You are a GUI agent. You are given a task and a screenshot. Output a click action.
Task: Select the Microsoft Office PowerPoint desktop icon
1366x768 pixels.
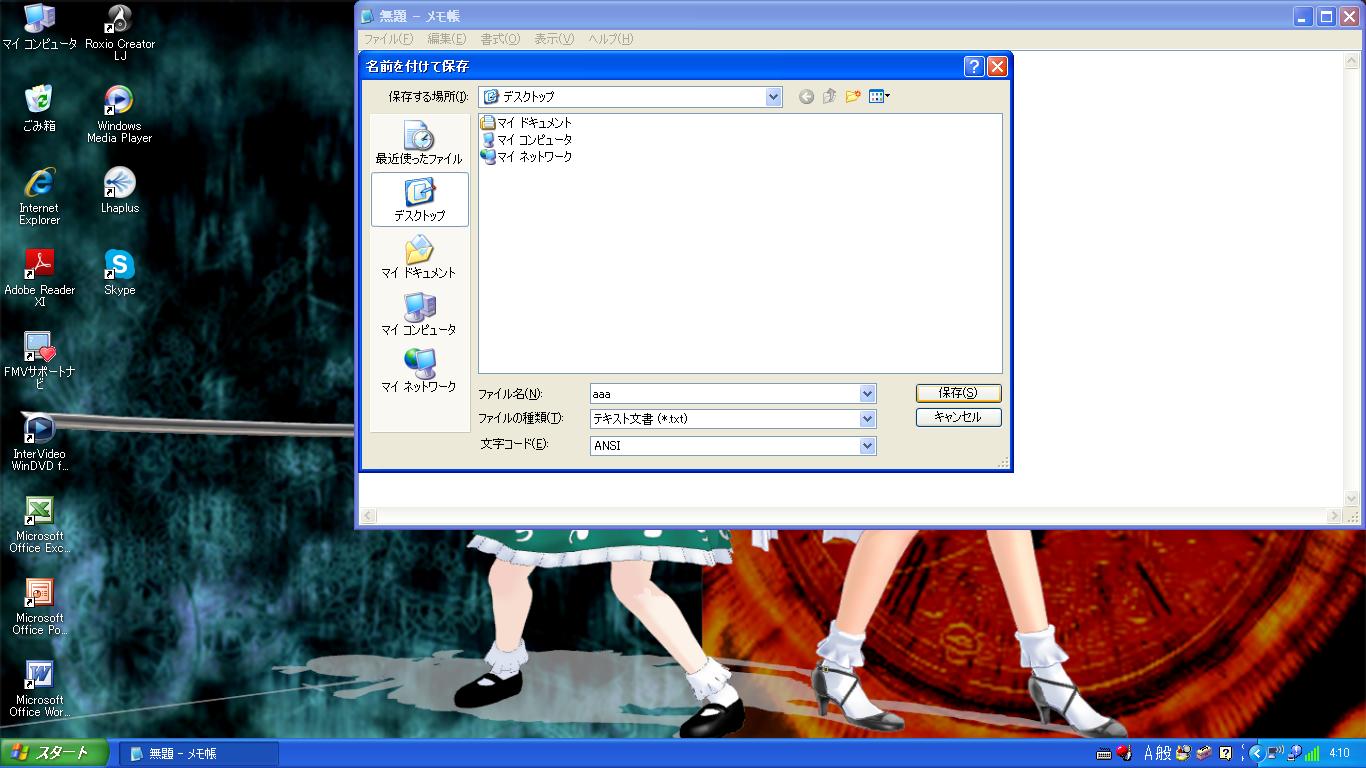click(x=39, y=606)
